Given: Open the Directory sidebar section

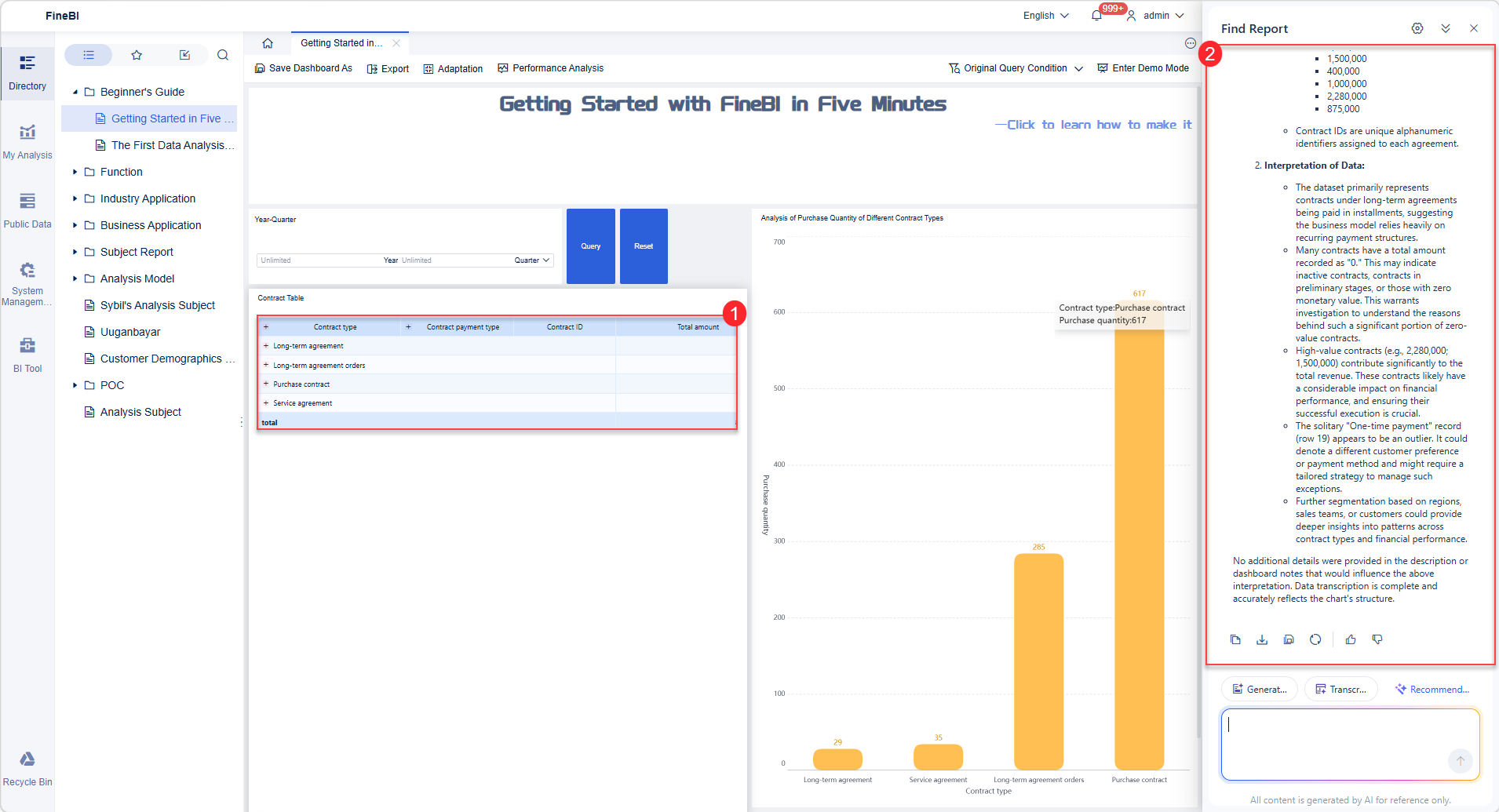Looking at the screenshot, I should click(27, 72).
